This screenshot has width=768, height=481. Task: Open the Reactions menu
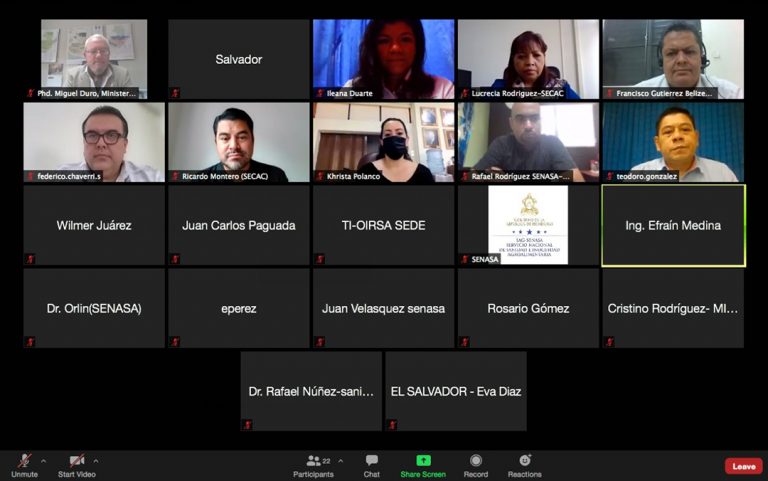click(x=524, y=461)
